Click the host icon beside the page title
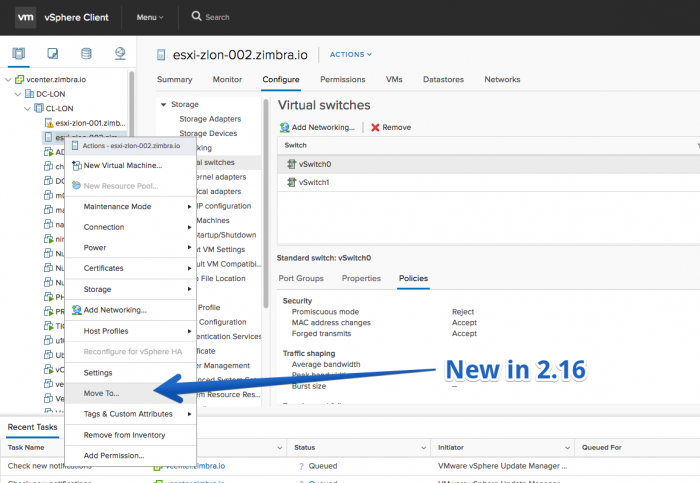The height and width of the screenshot is (483, 700). tap(161, 55)
